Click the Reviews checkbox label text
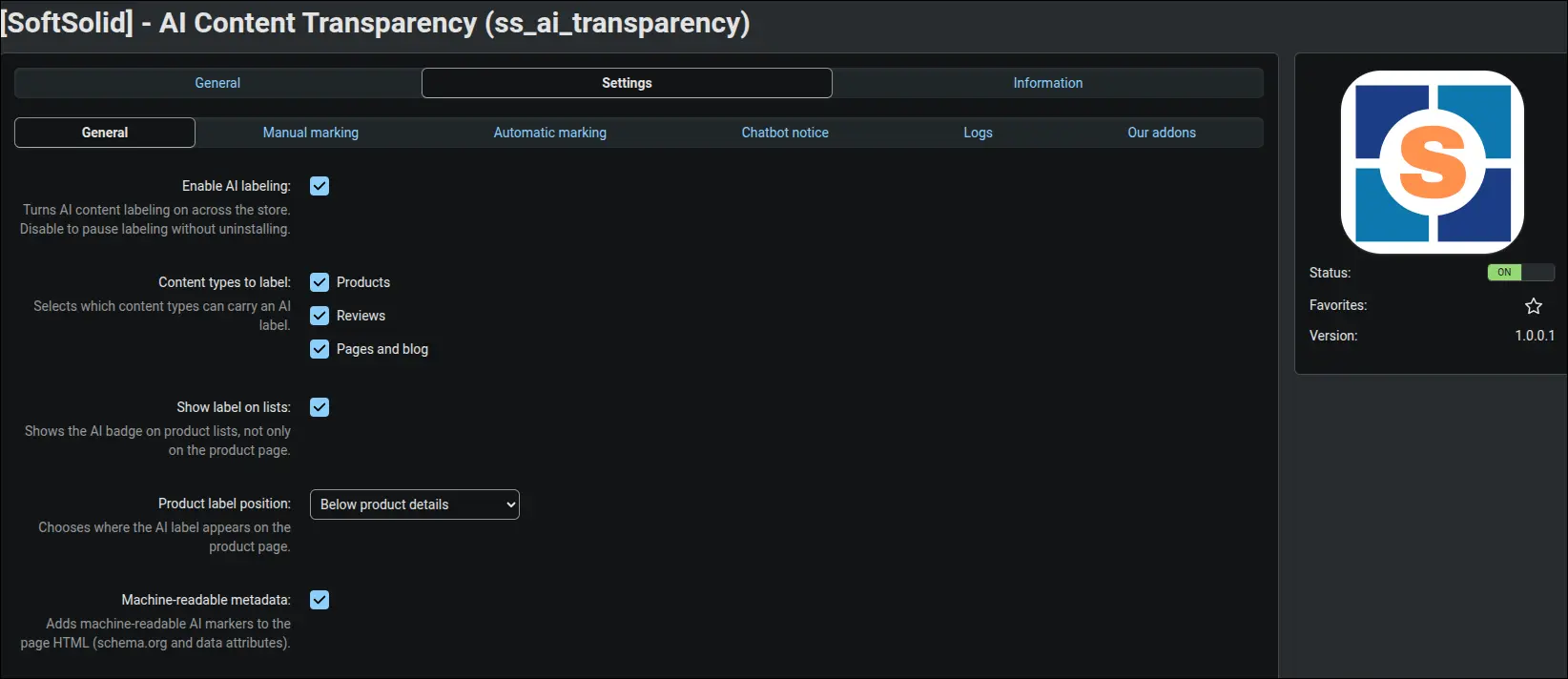This screenshot has width=1568, height=679. click(x=361, y=316)
